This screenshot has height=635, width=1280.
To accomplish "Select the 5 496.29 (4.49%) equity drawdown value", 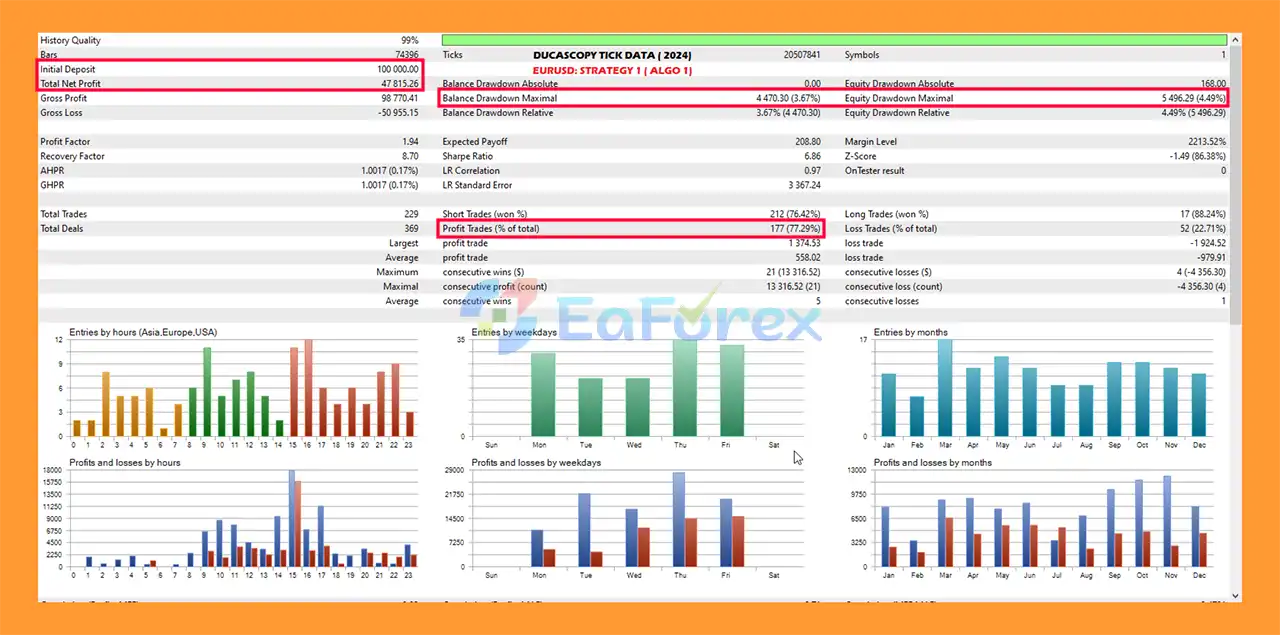I will 1193,98.
